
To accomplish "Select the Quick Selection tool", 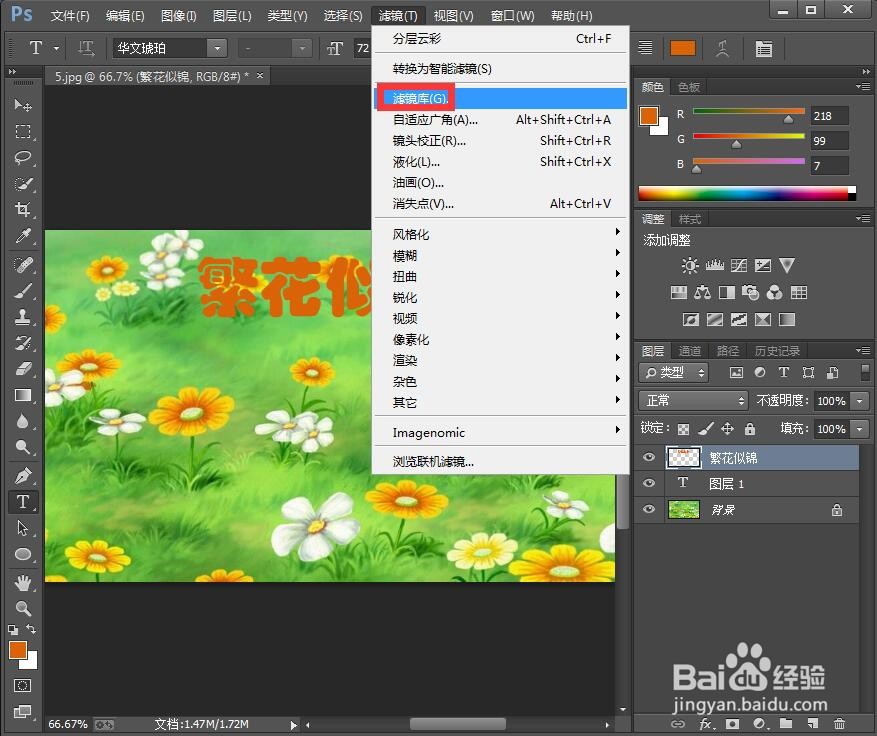I will point(22,184).
